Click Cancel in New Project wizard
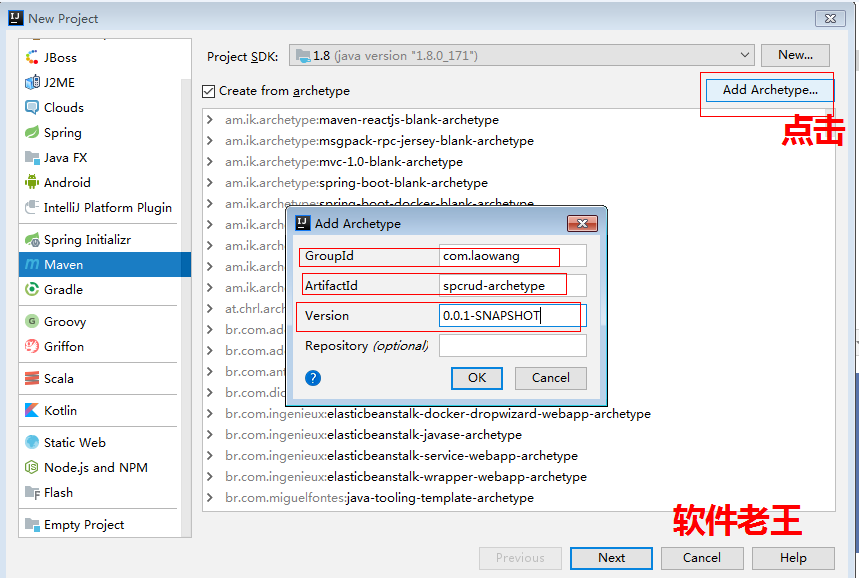 pyautogui.click(x=702, y=558)
